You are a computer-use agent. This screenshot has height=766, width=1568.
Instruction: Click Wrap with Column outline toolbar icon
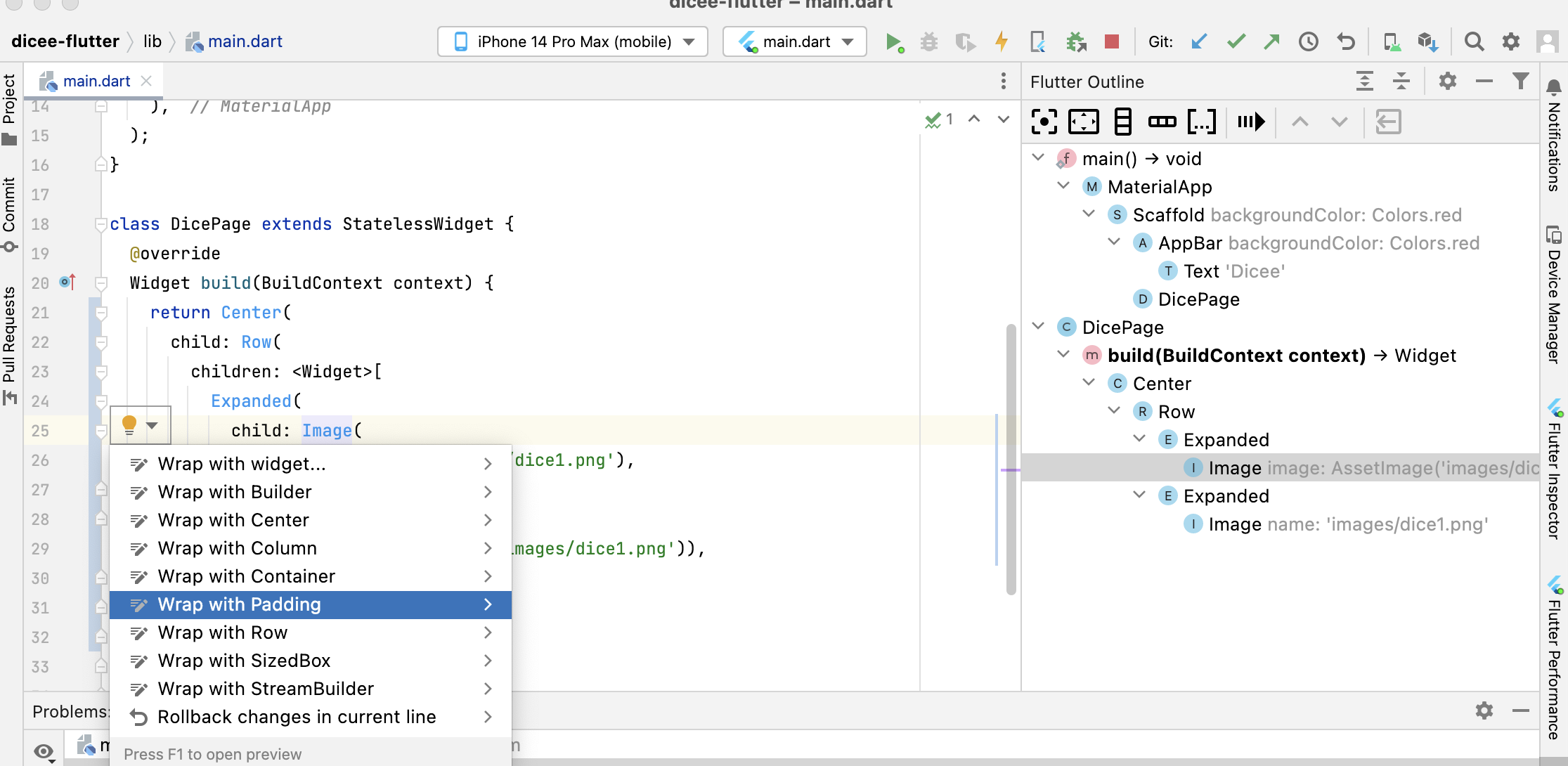coord(1123,122)
